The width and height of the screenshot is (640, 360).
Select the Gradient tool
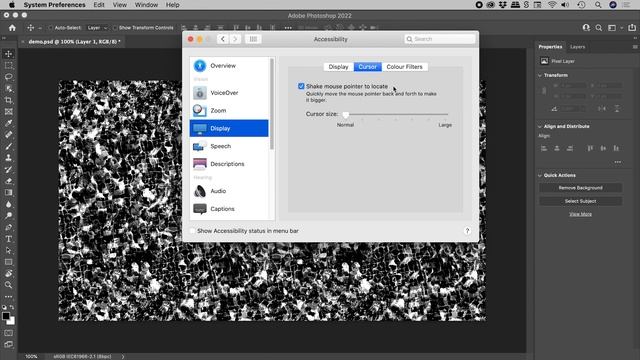[x=9, y=192]
